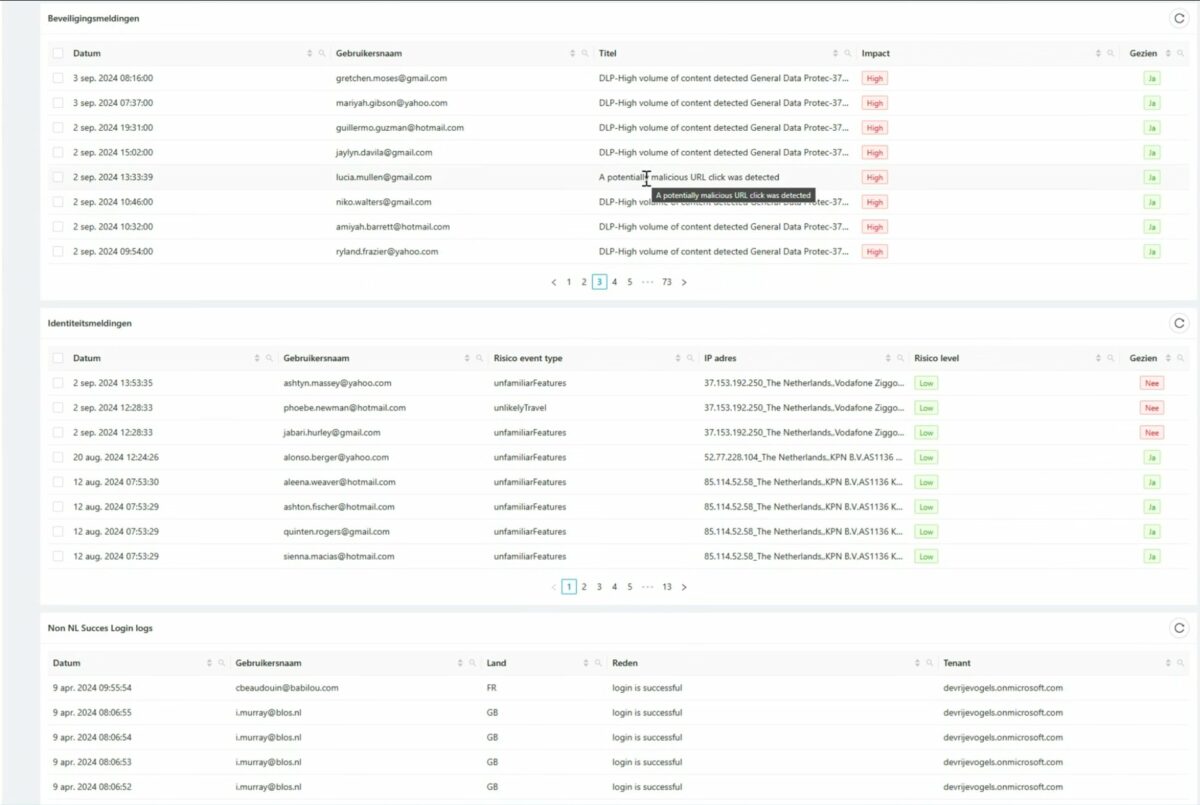Image resolution: width=1200 pixels, height=805 pixels.
Task: Open search on the Titel column
Action: click(x=849, y=53)
